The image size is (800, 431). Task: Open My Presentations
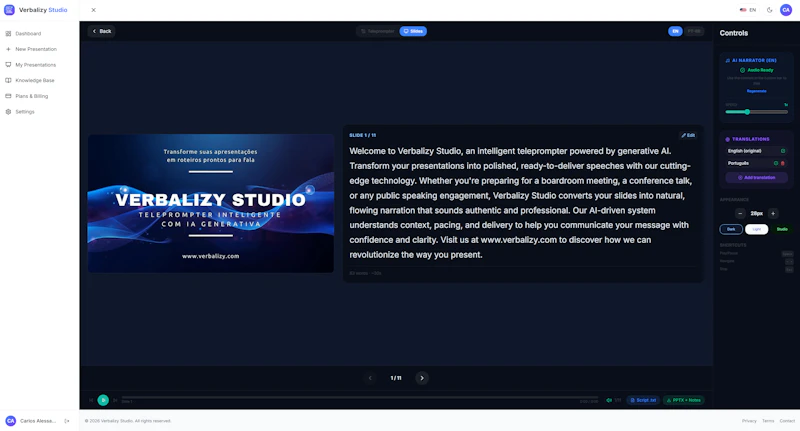click(35, 65)
